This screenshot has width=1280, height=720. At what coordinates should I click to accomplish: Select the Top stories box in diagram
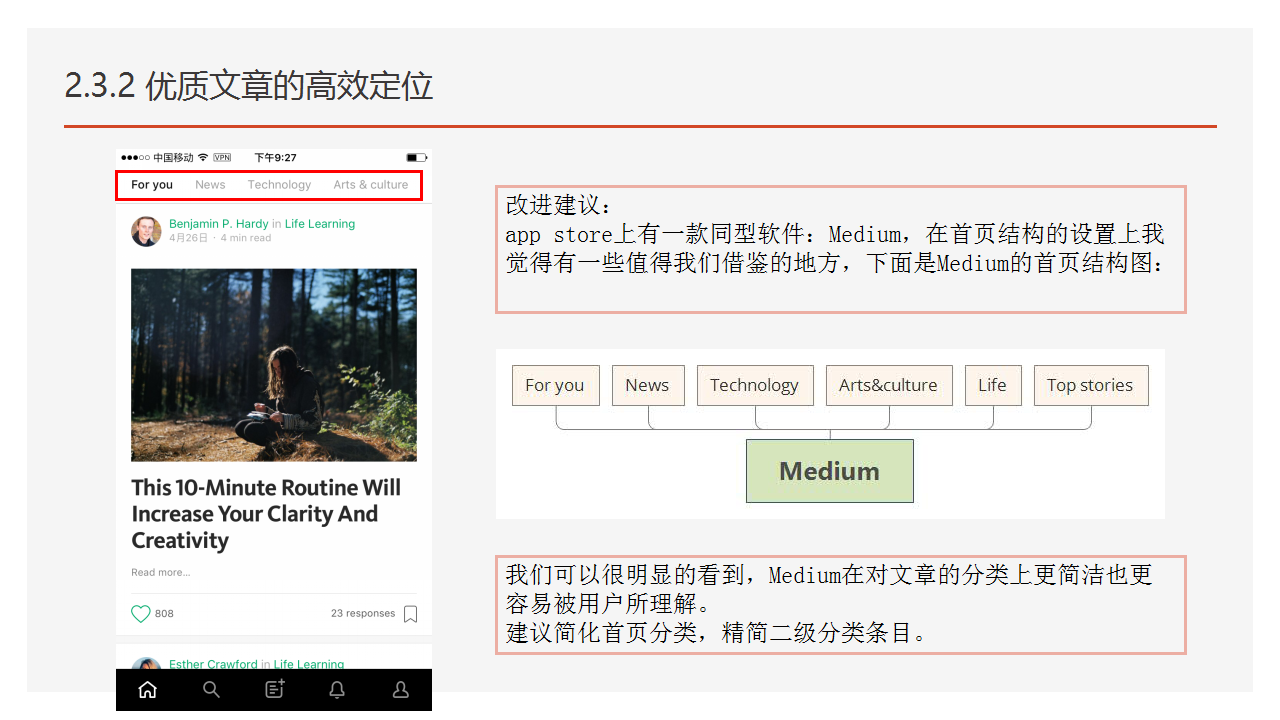coord(1091,385)
